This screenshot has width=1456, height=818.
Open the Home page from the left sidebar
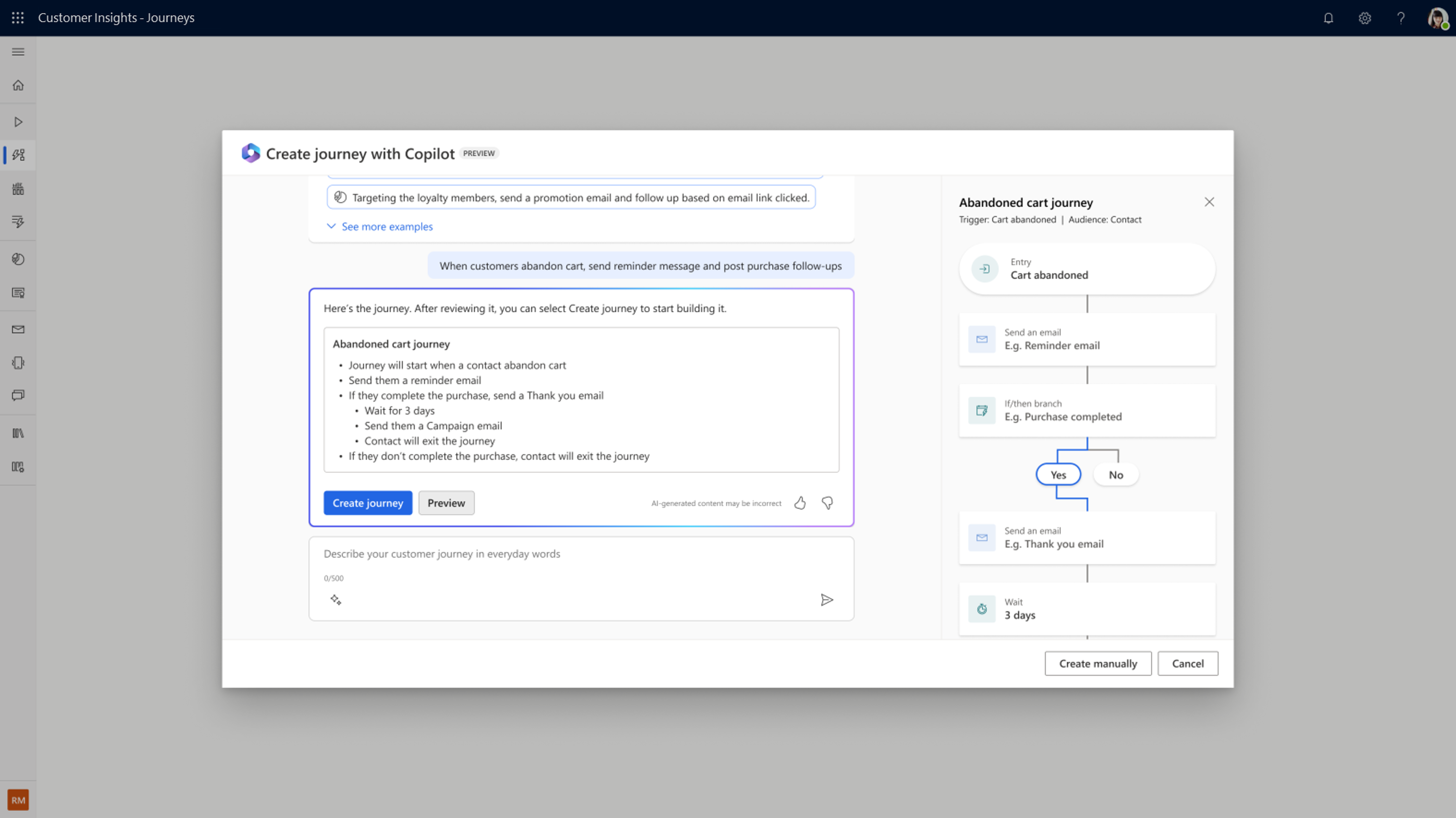[x=18, y=85]
